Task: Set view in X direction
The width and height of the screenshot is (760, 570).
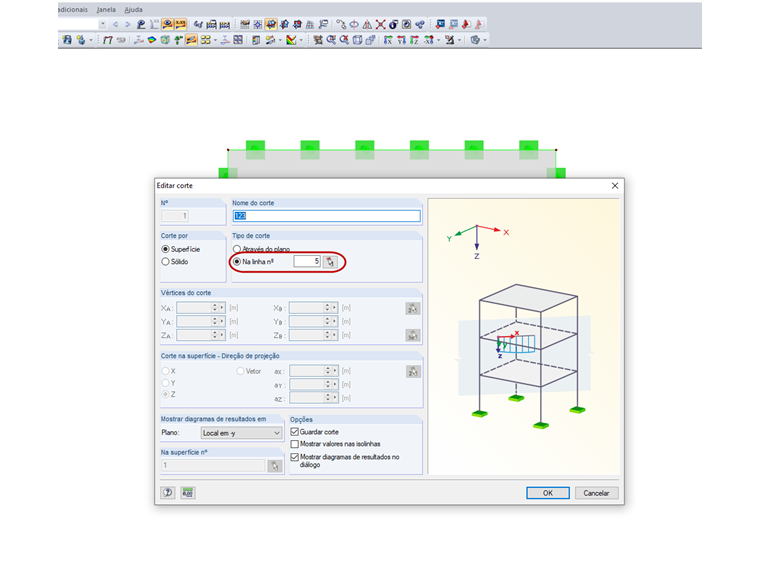Action: click(x=388, y=40)
